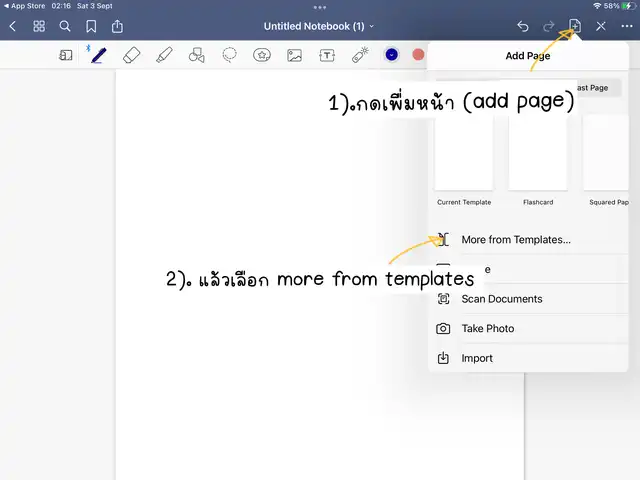Tap the Take Photo option
The width and height of the screenshot is (640, 480).
[x=487, y=329]
